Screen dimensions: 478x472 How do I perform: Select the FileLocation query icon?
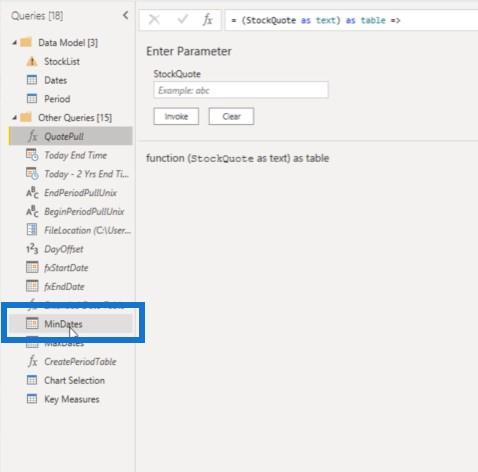(x=32, y=230)
